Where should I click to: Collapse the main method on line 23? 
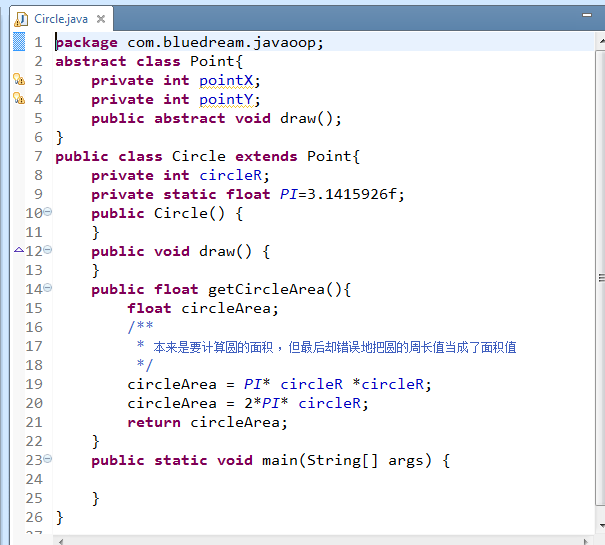coord(47,459)
